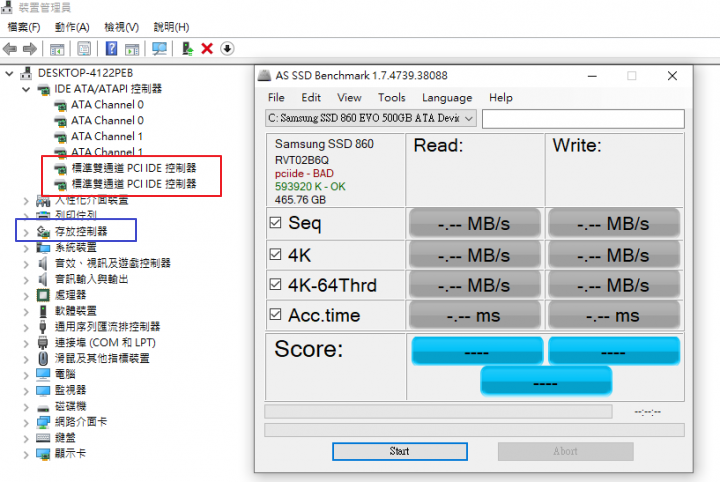The image size is (720, 482).
Task: Click the Seq Read result button
Action: [x=474, y=224]
